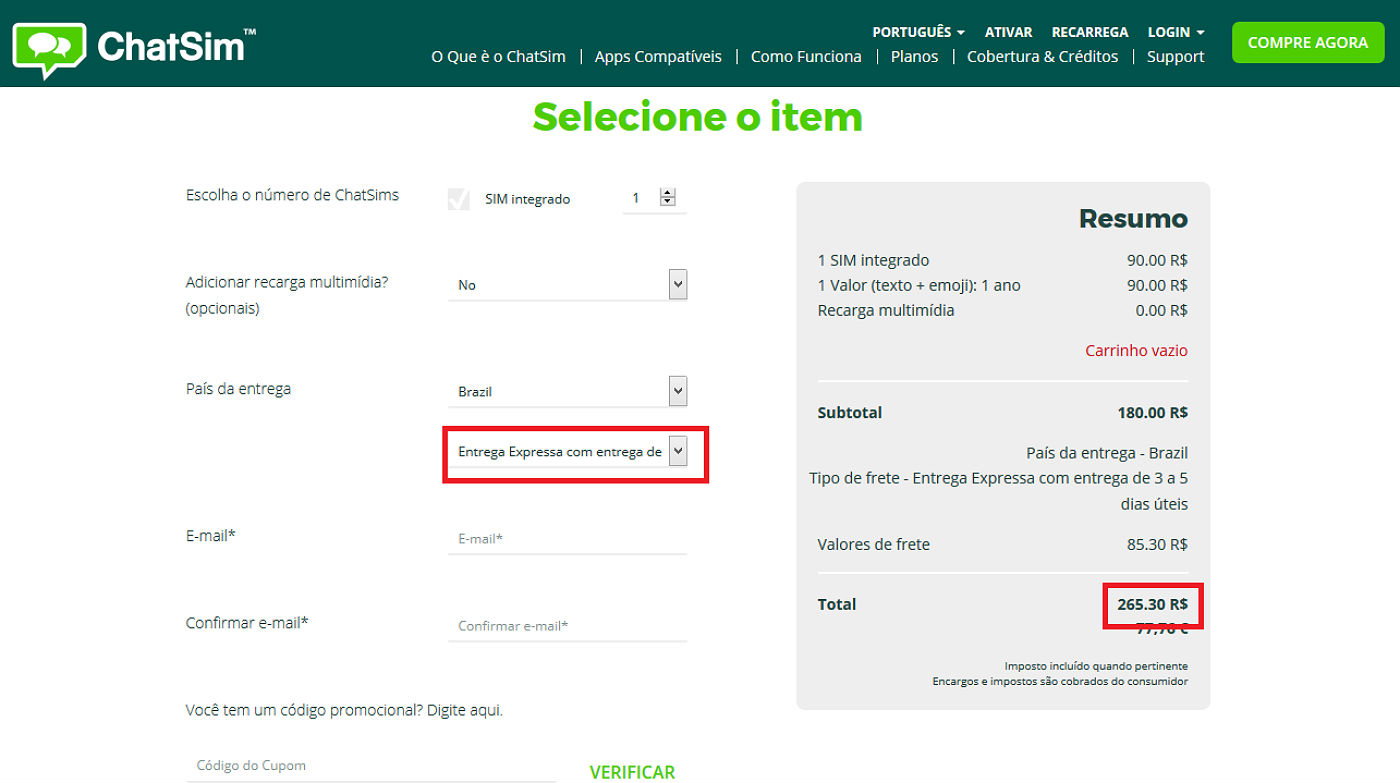Click the frete value 85.30 R$
The width and height of the screenshot is (1400, 783).
[x=1157, y=545]
